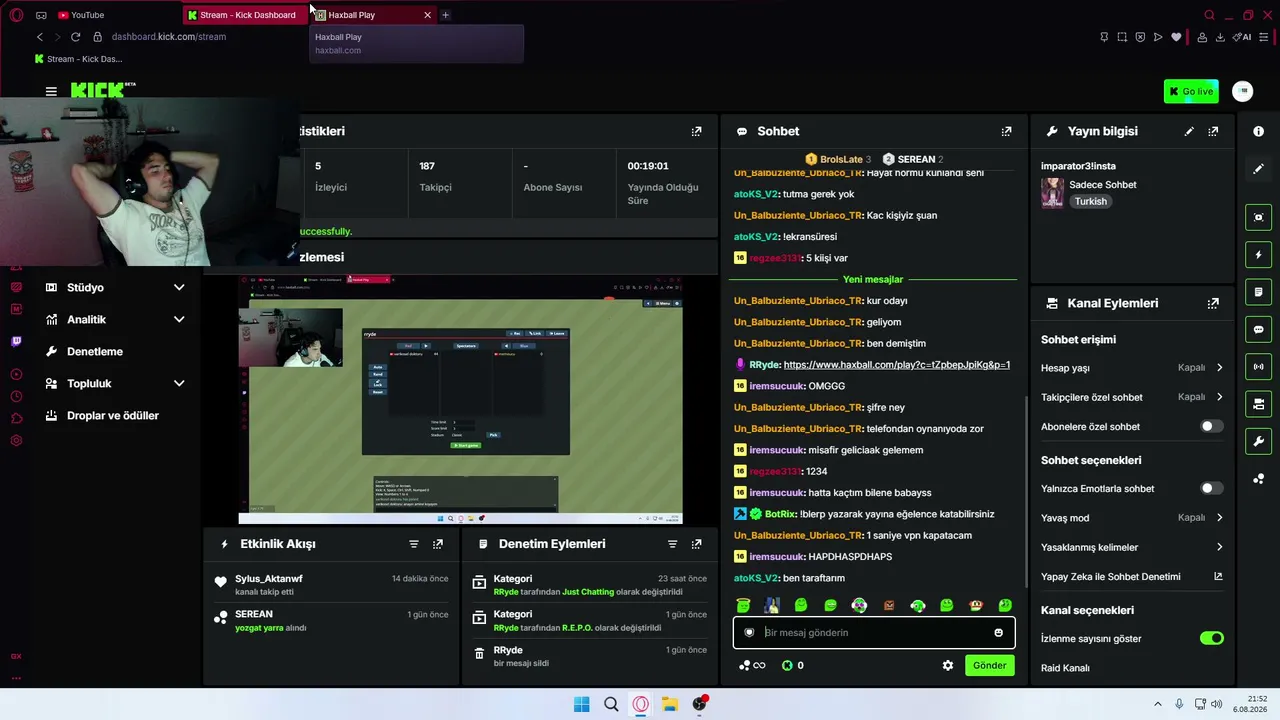Open Windows taskbar search
Viewport: 1280px width, 720px height.
[611, 704]
